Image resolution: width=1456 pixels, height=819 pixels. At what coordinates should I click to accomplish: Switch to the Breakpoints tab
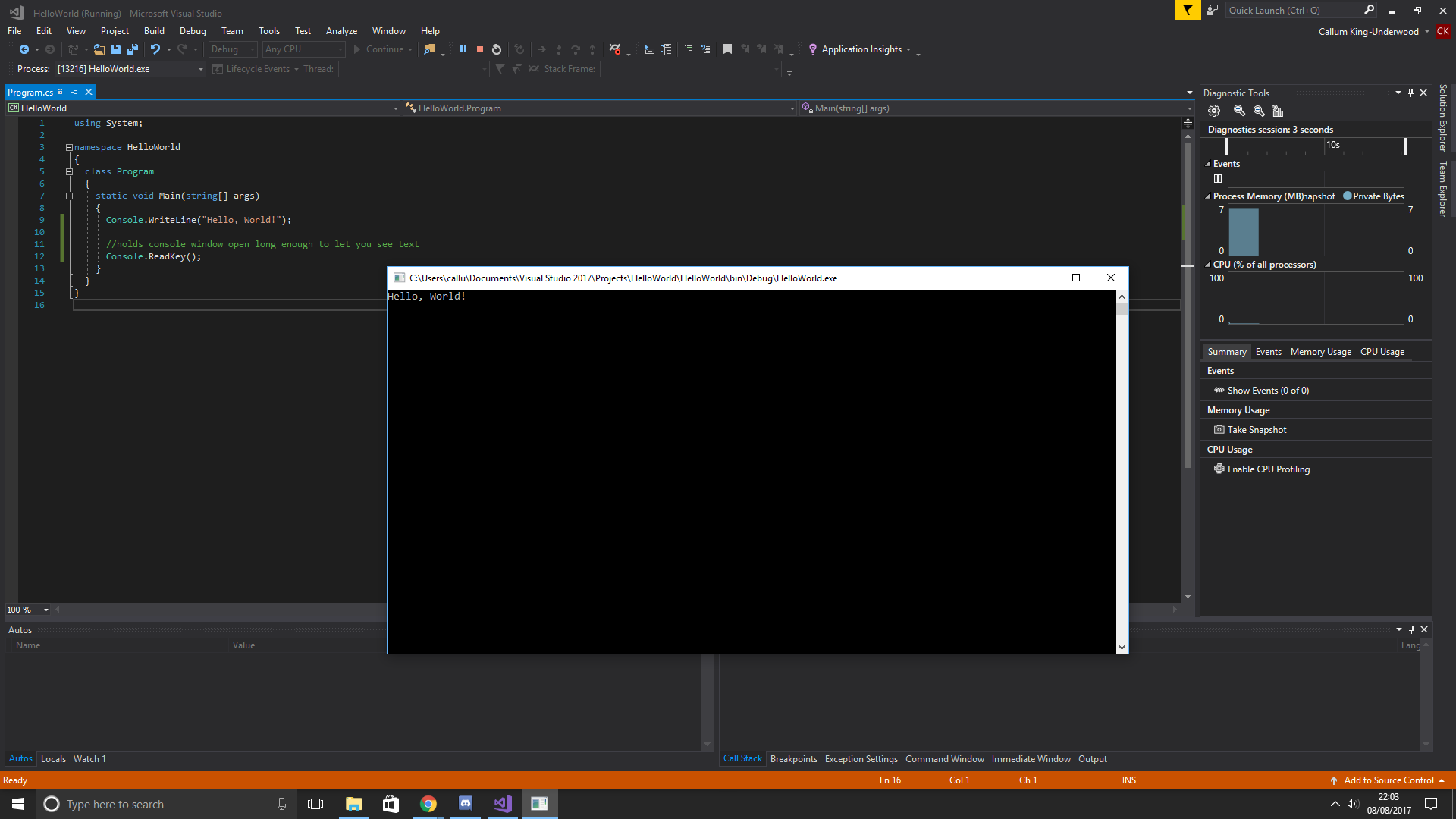794,759
